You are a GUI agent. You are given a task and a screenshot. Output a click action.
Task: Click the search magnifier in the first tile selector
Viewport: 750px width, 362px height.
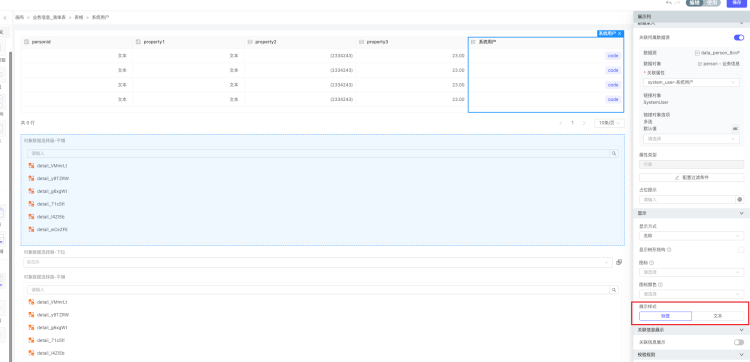coord(614,154)
